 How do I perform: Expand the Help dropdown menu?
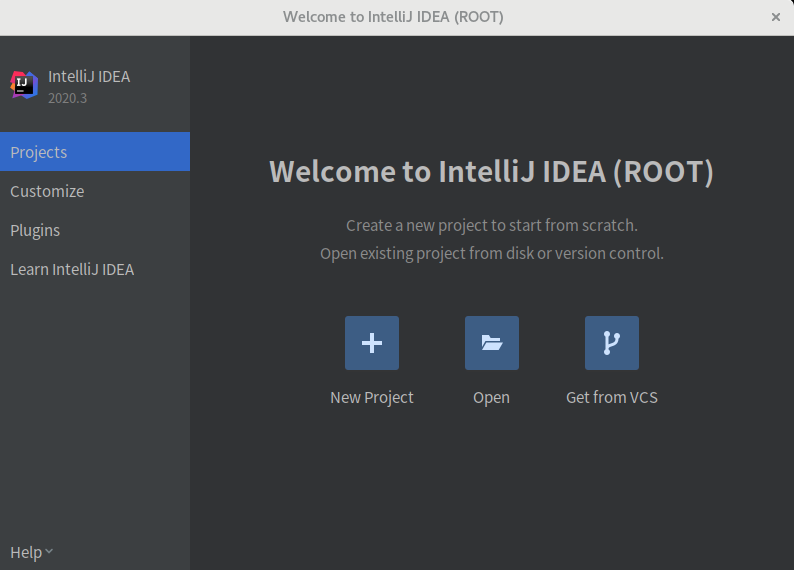[x=31, y=552]
